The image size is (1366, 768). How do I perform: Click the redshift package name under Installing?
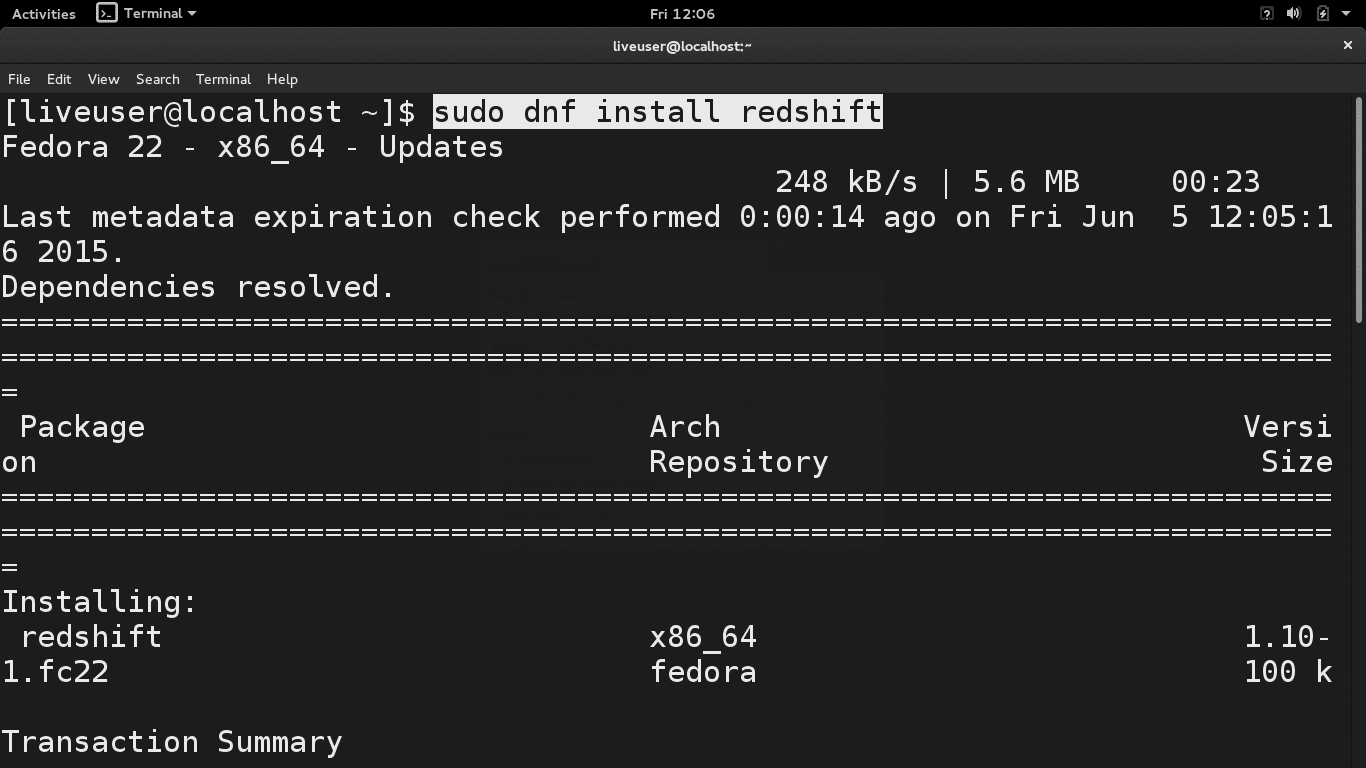91,637
